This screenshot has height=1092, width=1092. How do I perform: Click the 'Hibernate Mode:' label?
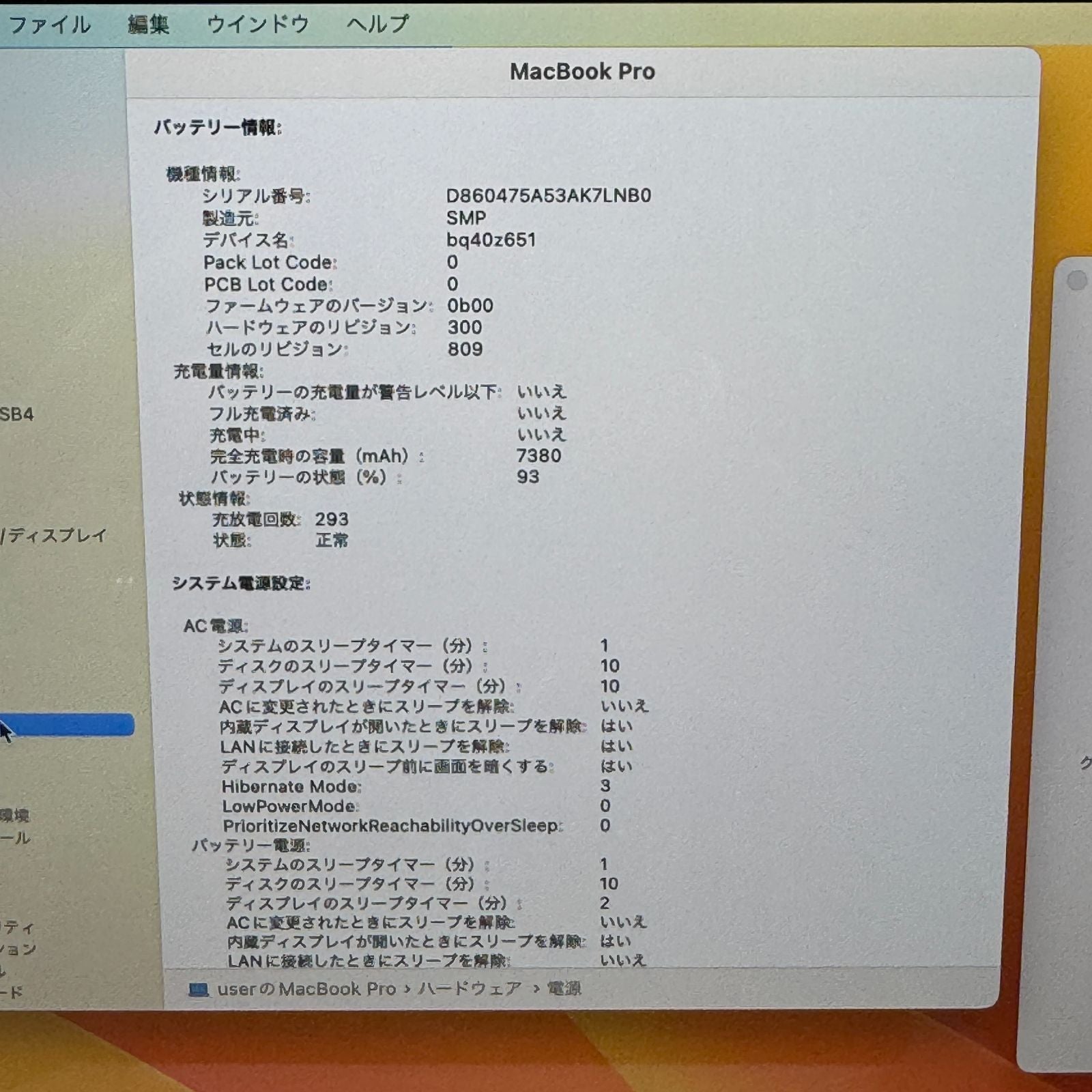coord(291,787)
